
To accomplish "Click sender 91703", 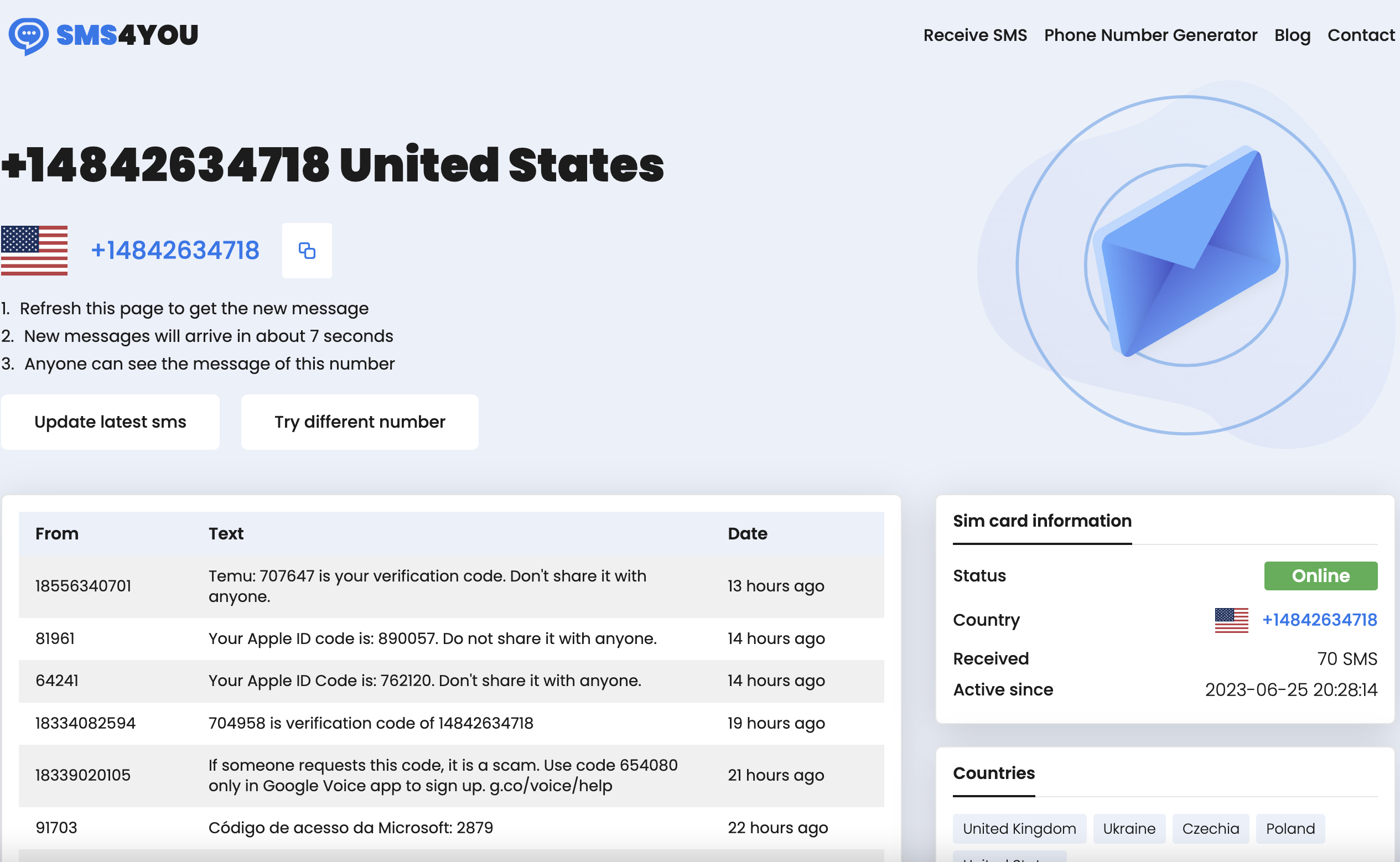I will tap(56, 828).
